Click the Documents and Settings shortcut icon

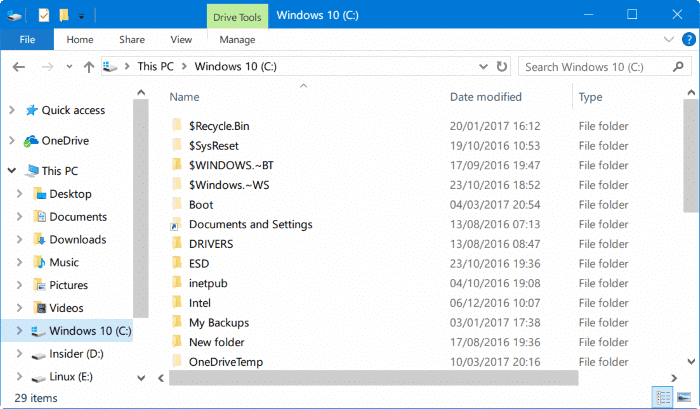point(176,224)
